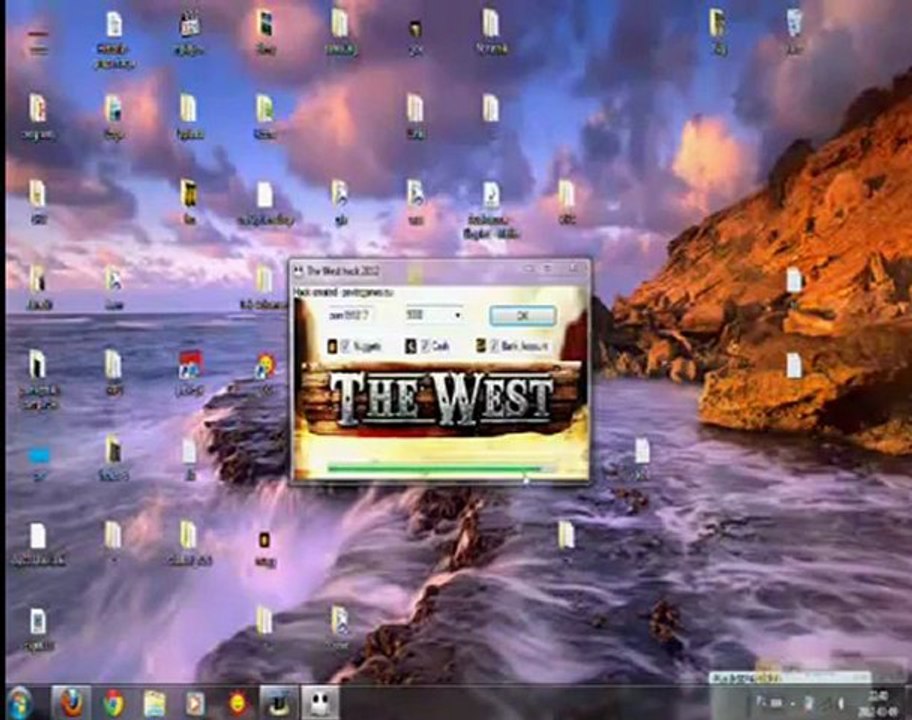912x720 pixels.
Task: Open Windows Media Player taskbar icon
Action: click(195, 704)
